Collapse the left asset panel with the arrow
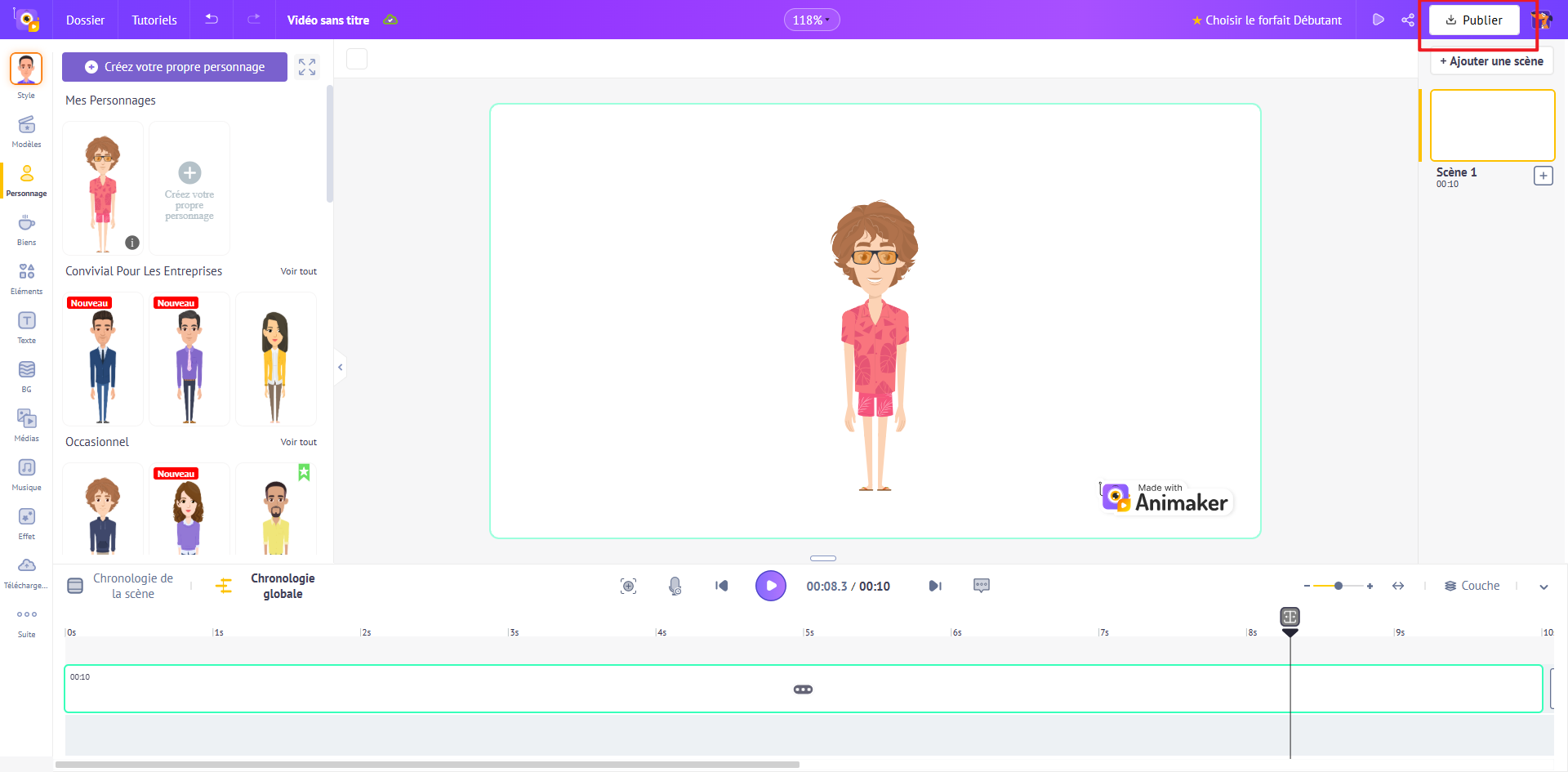Image resolution: width=1568 pixels, height=772 pixels. [x=341, y=367]
